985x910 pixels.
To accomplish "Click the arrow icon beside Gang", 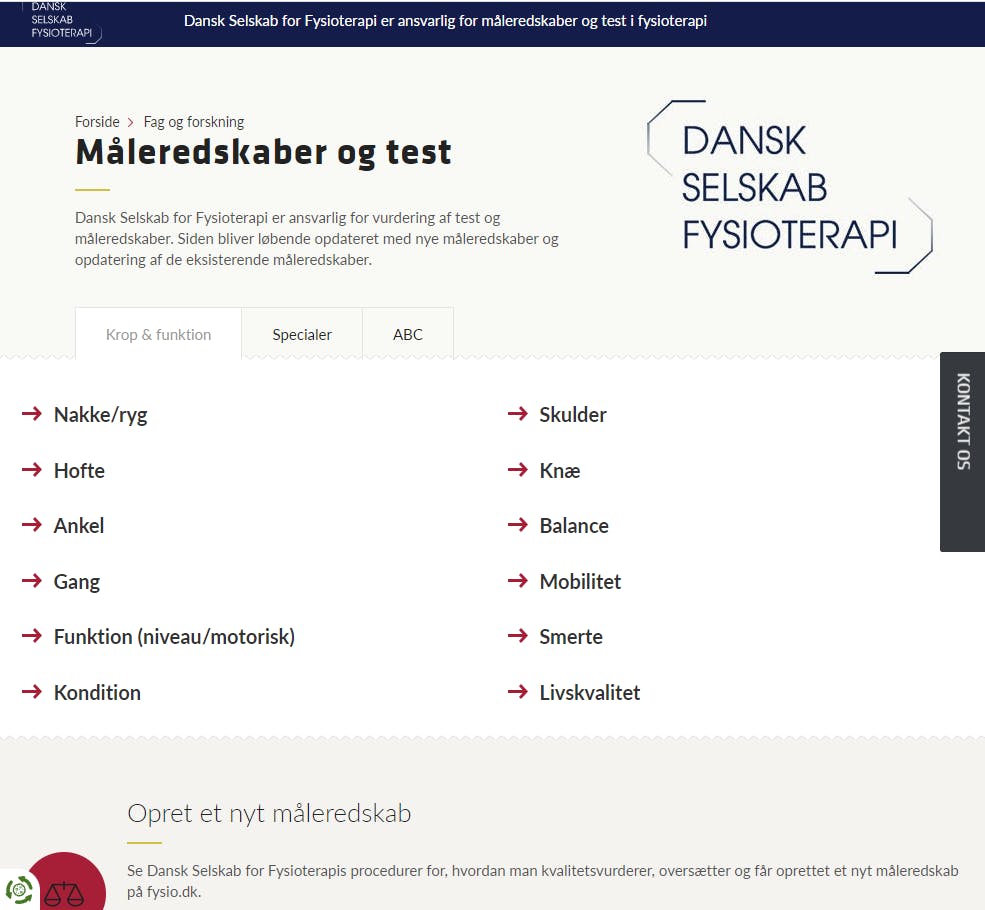I will pos(32,581).
